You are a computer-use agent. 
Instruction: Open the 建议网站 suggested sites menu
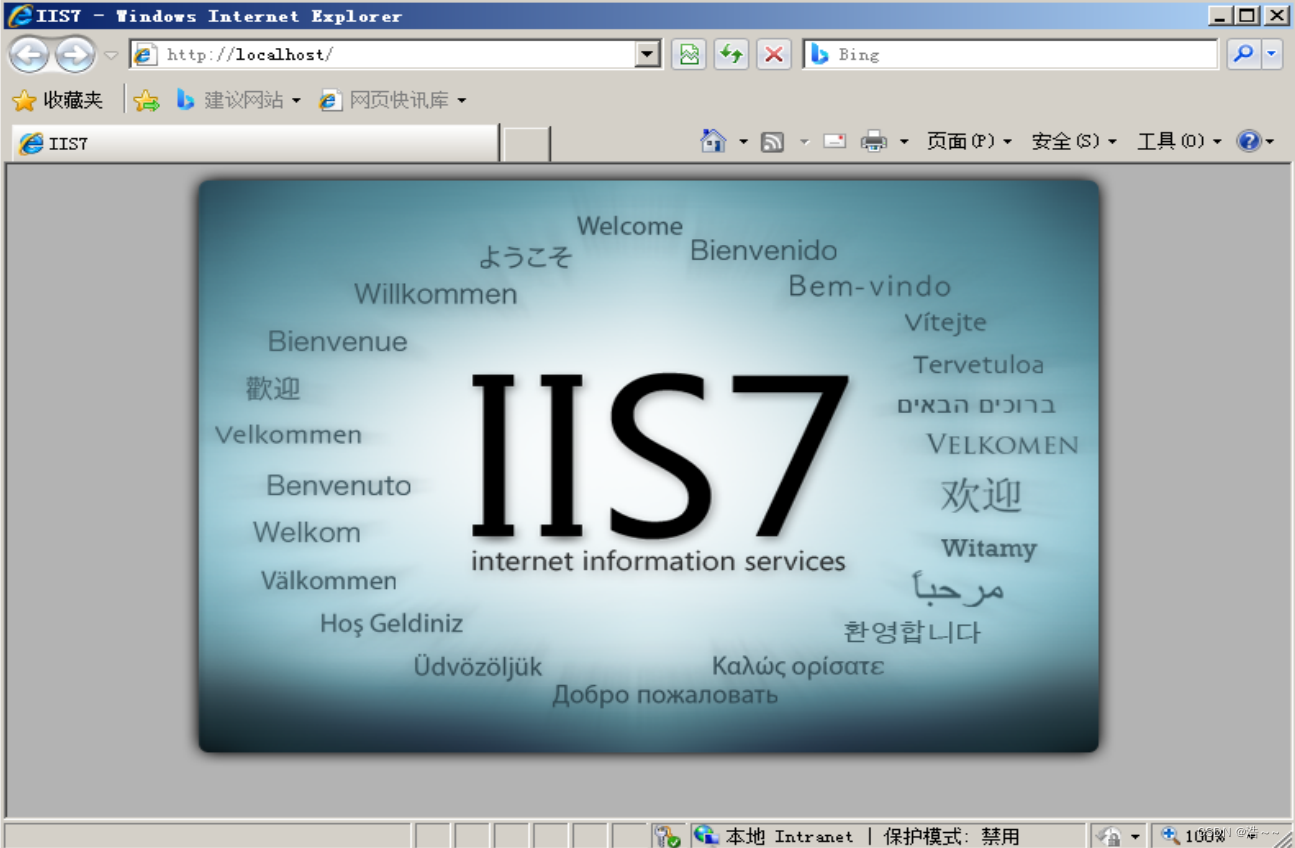coord(238,100)
